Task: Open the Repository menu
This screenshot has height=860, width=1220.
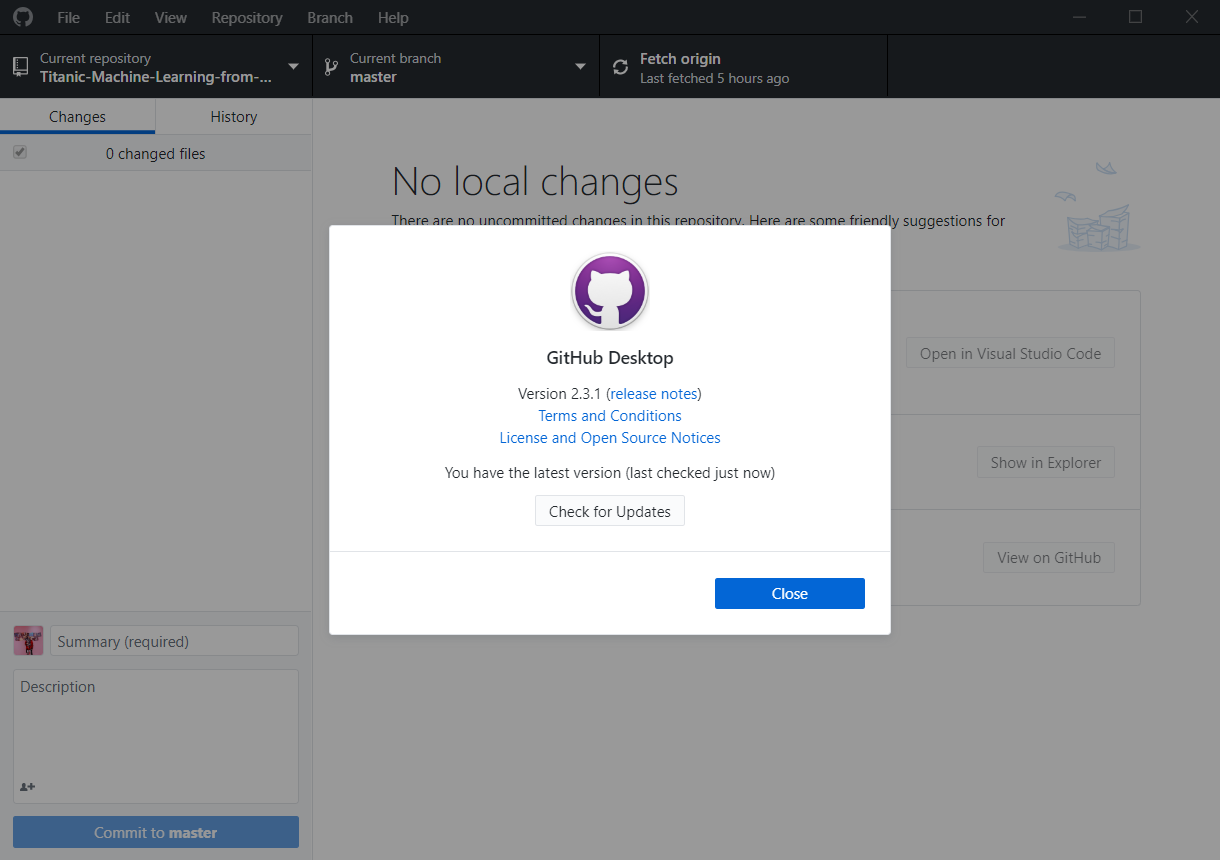Action: tap(246, 17)
